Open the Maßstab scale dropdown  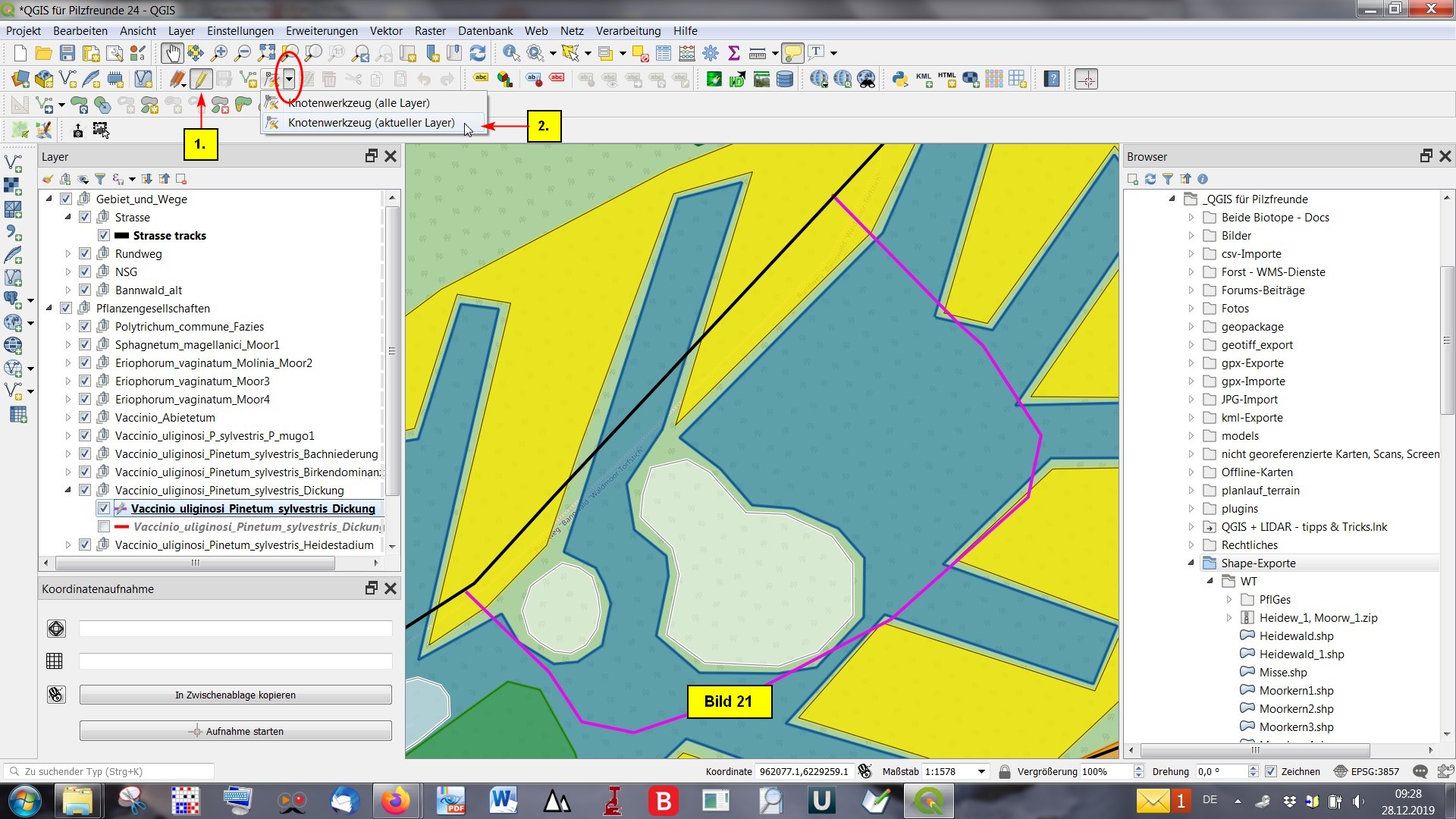[x=981, y=771]
